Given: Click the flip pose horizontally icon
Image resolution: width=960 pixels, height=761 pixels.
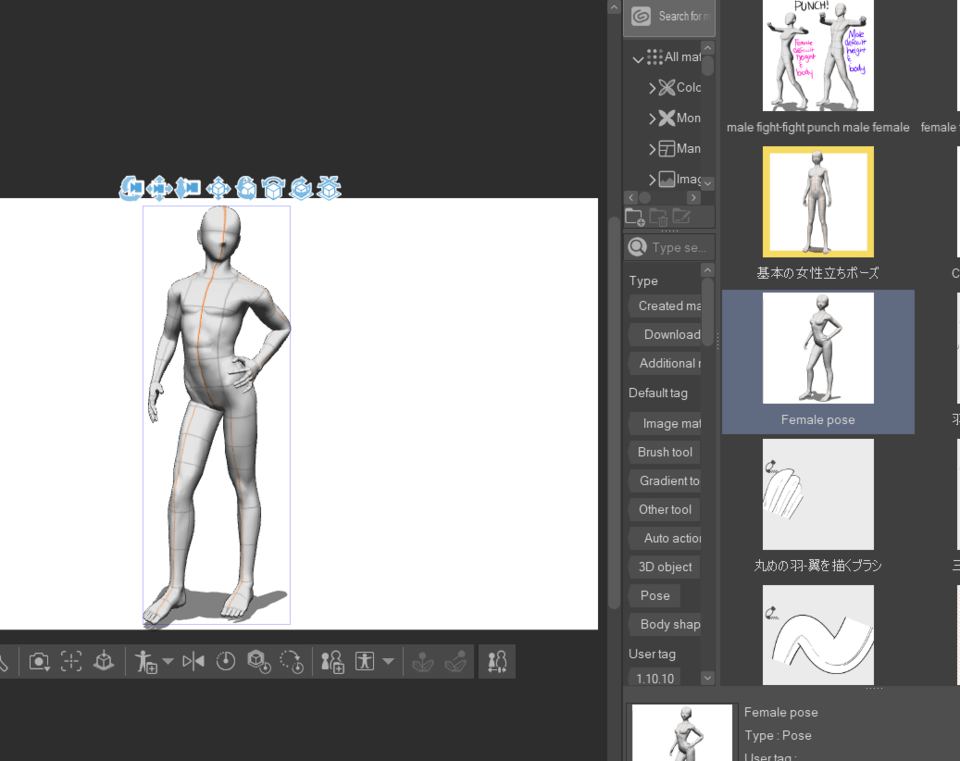Looking at the screenshot, I should tap(193, 661).
